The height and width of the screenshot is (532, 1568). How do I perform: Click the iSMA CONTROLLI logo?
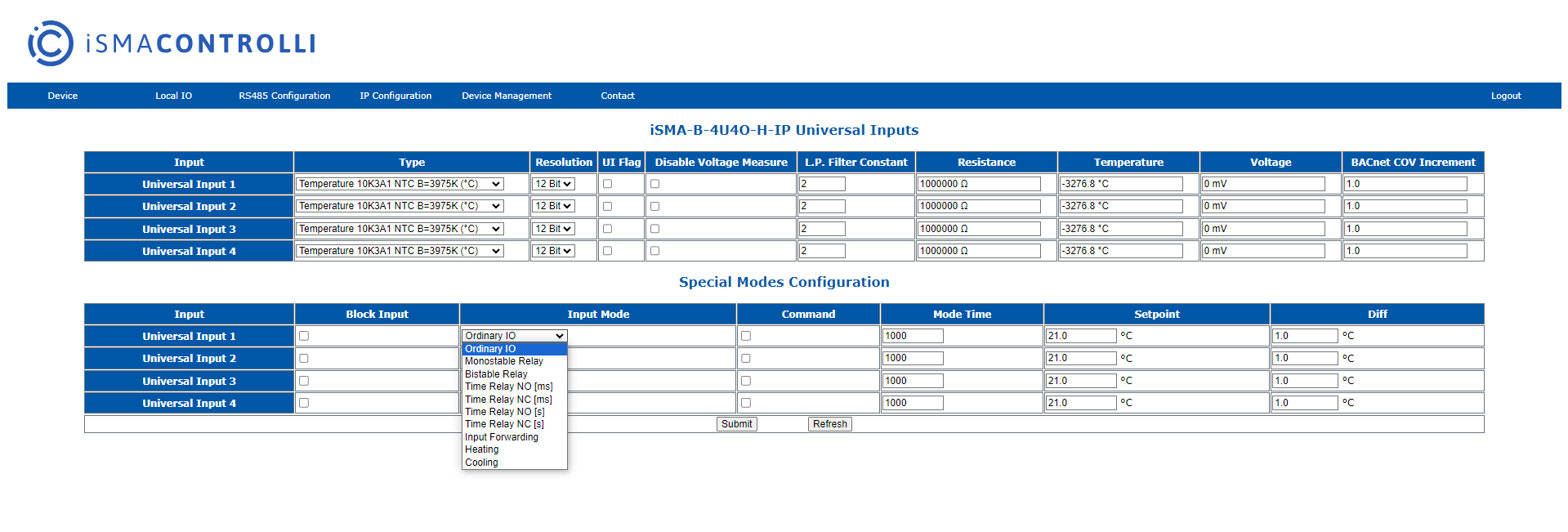click(172, 43)
